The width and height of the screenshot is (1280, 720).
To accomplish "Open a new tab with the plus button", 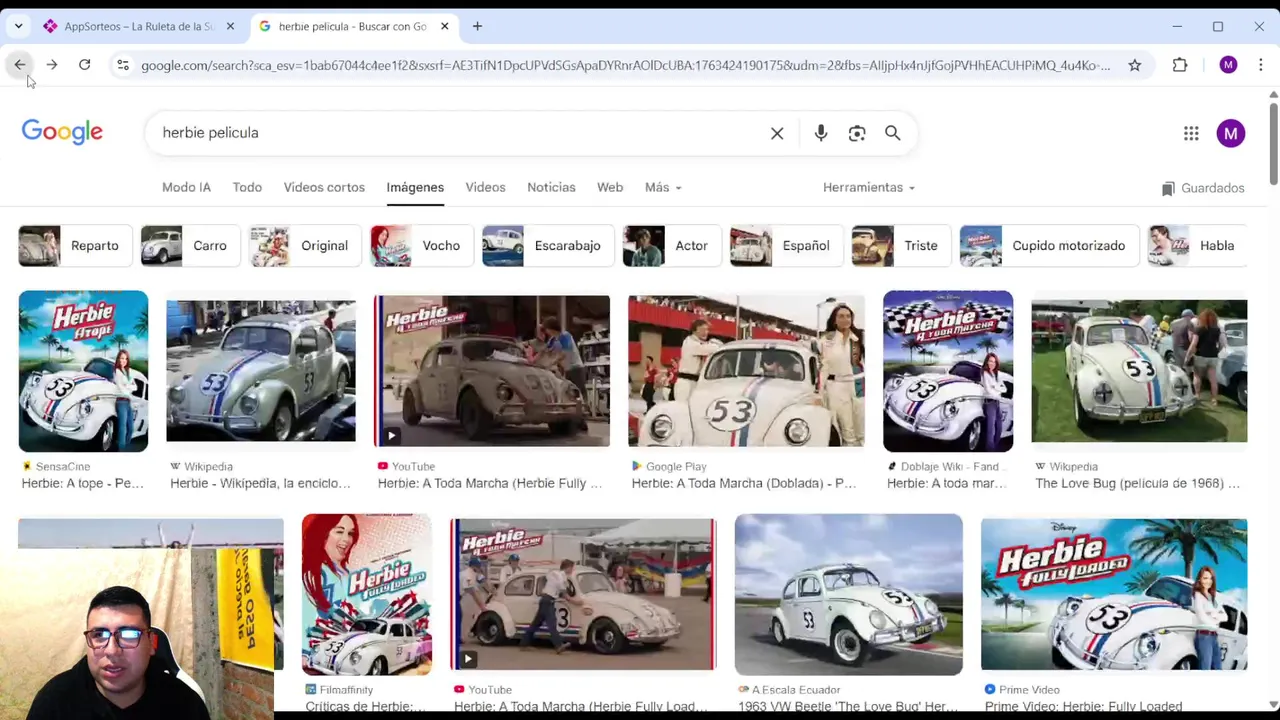I will click(x=477, y=26).
